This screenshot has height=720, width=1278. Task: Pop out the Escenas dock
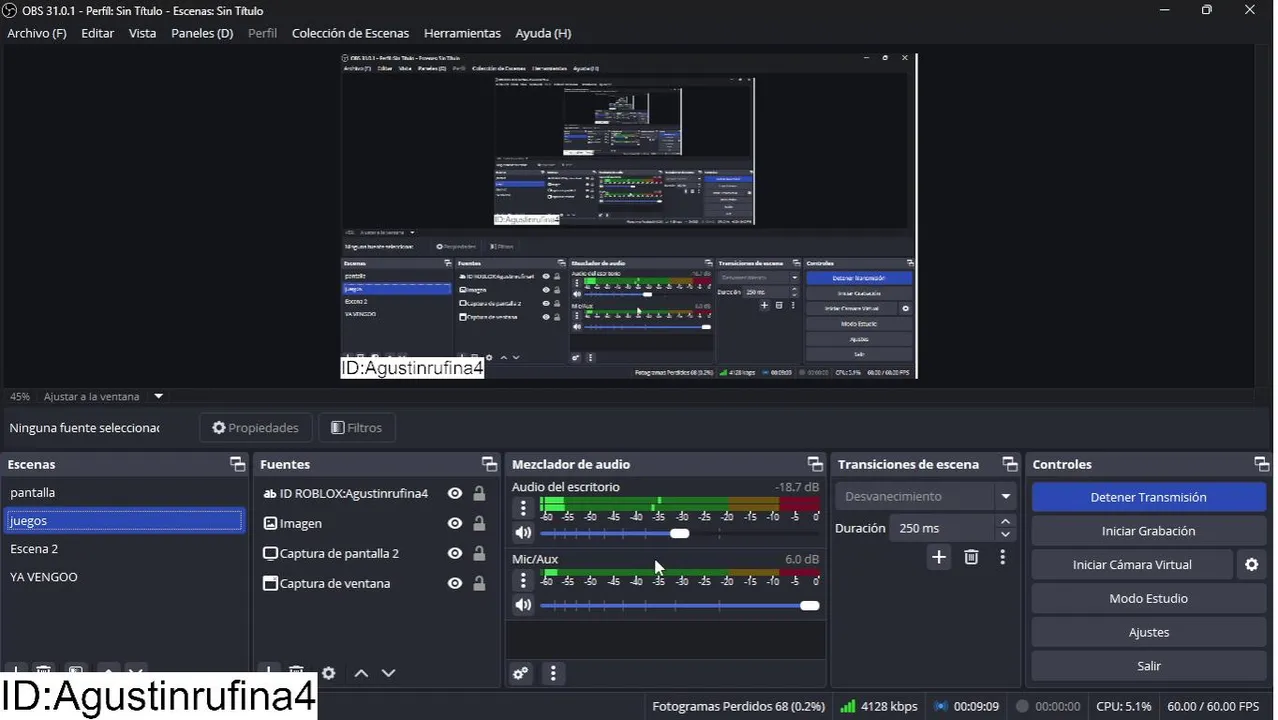tap(237, 464)
